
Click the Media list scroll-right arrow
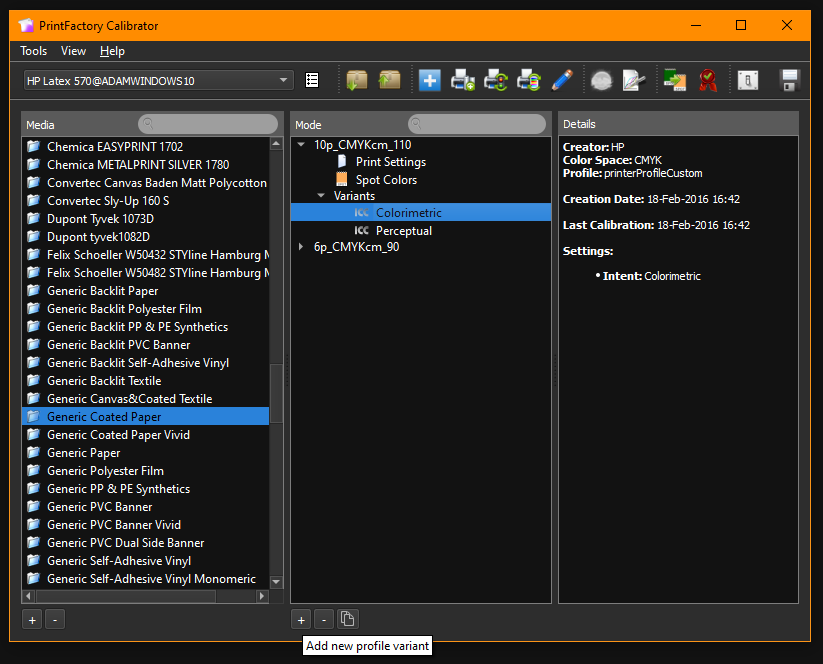[262, 596]
